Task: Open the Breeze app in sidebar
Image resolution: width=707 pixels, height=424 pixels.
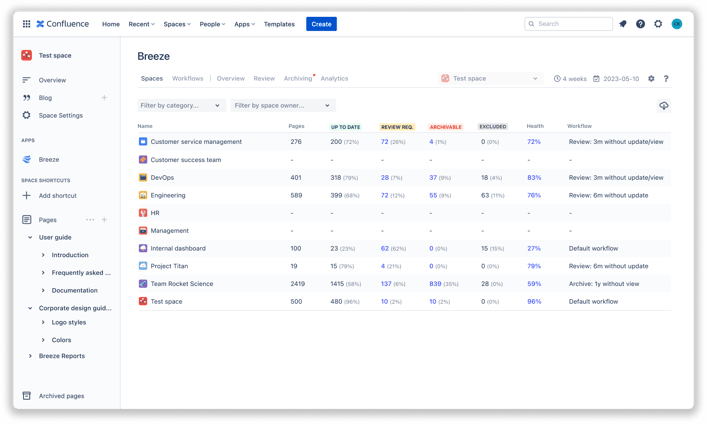Action: coord(49,159)
